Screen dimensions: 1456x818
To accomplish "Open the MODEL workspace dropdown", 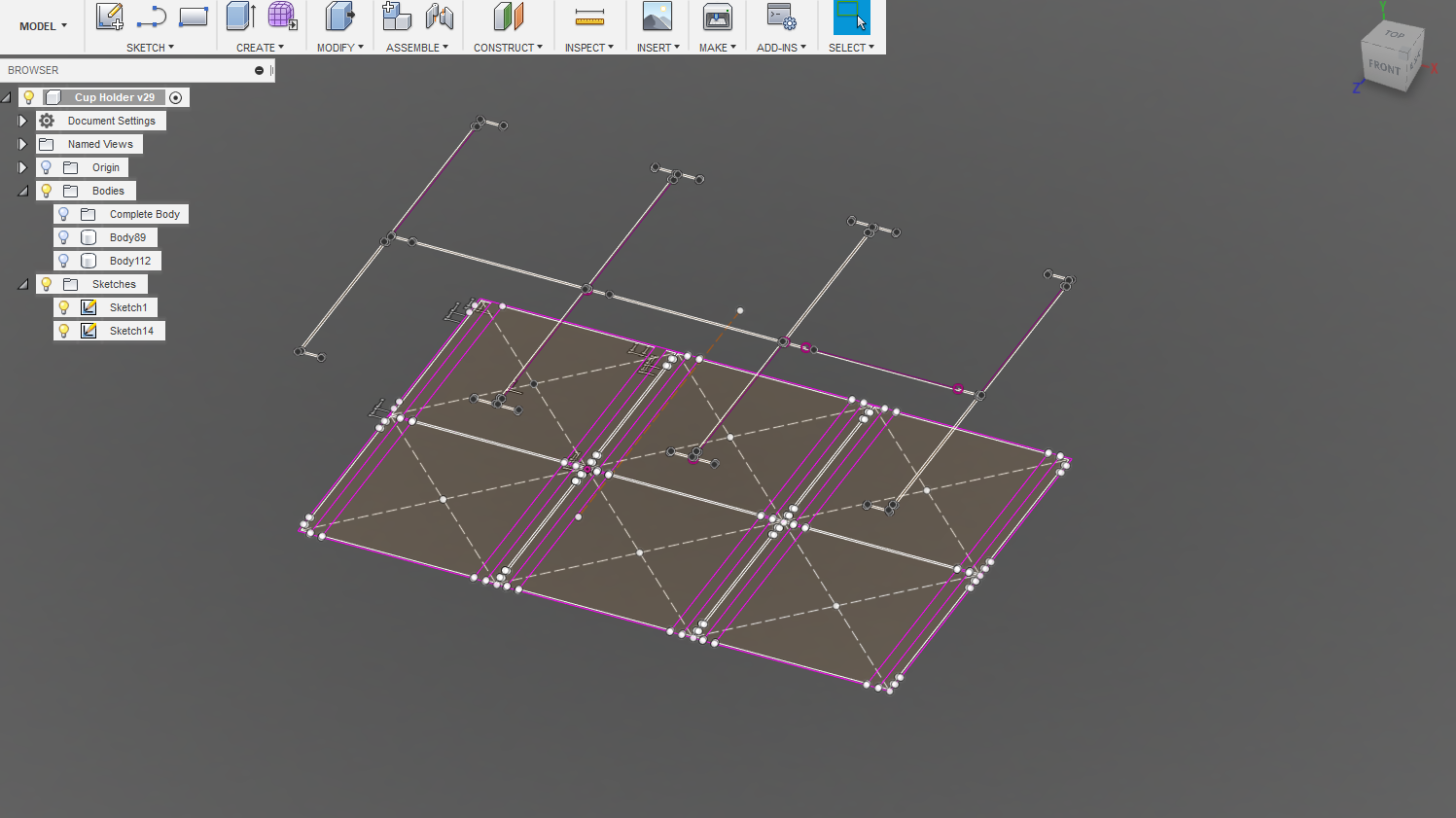I will point(44,26).
